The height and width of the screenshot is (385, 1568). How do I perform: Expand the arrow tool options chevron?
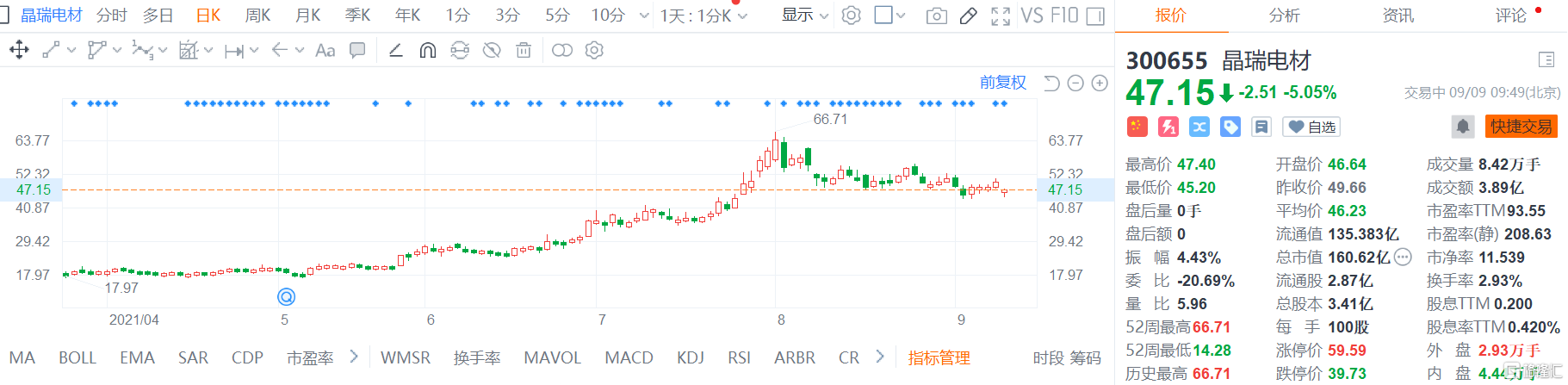coord(300,51)
